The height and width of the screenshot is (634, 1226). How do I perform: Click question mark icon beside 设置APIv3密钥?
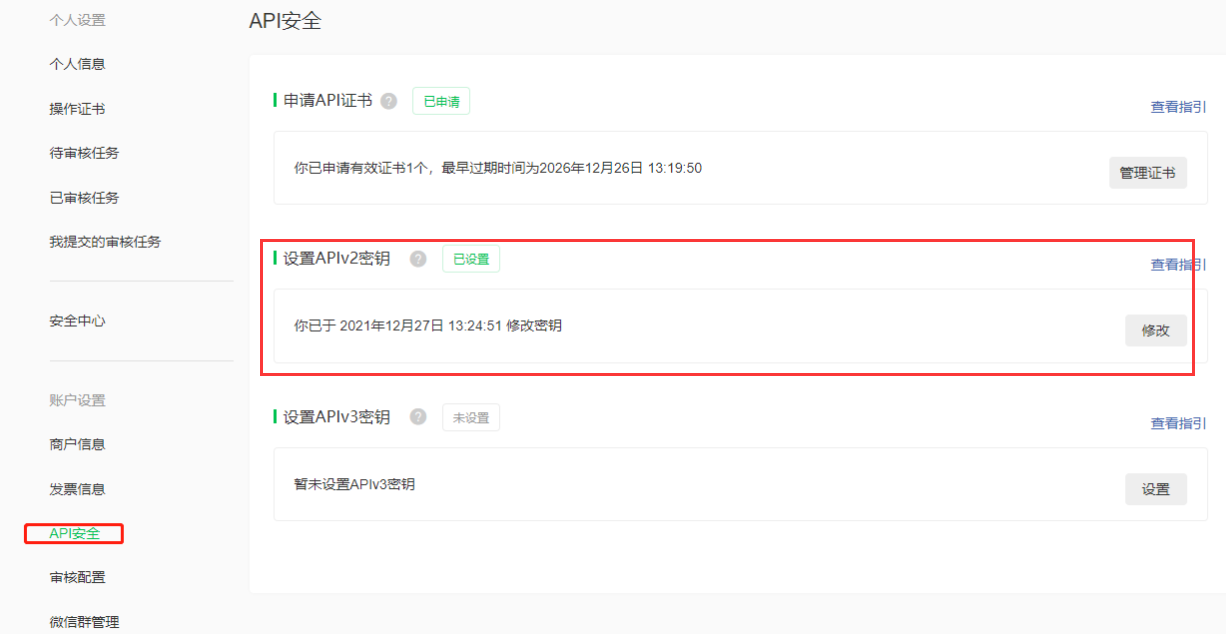coord(418,417)
